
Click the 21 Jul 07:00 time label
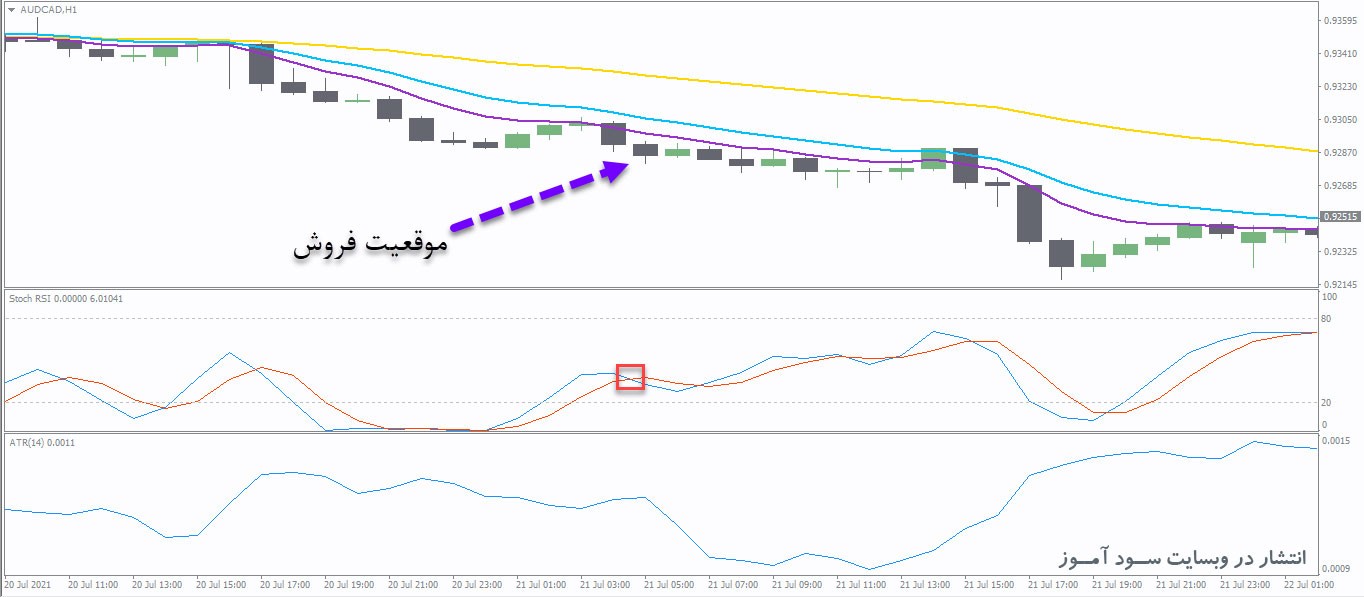point(733,583)
